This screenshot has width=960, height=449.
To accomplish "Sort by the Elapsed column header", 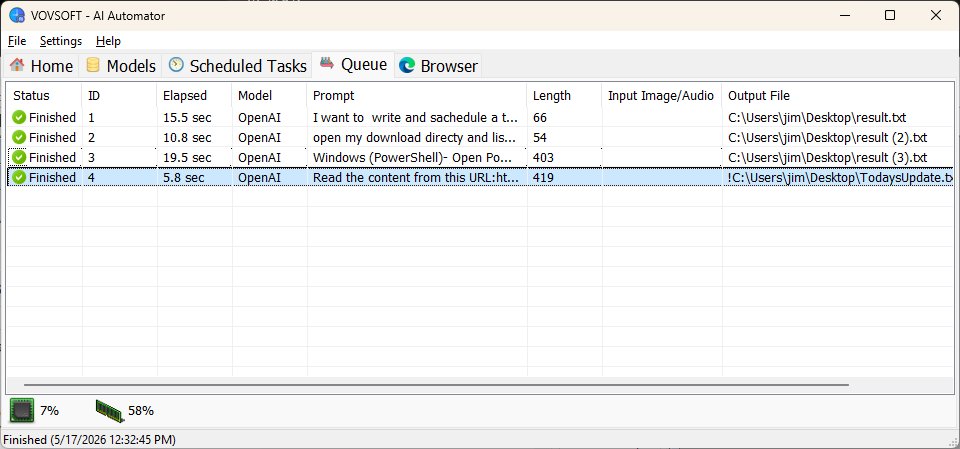I will [x=194, y=96].
